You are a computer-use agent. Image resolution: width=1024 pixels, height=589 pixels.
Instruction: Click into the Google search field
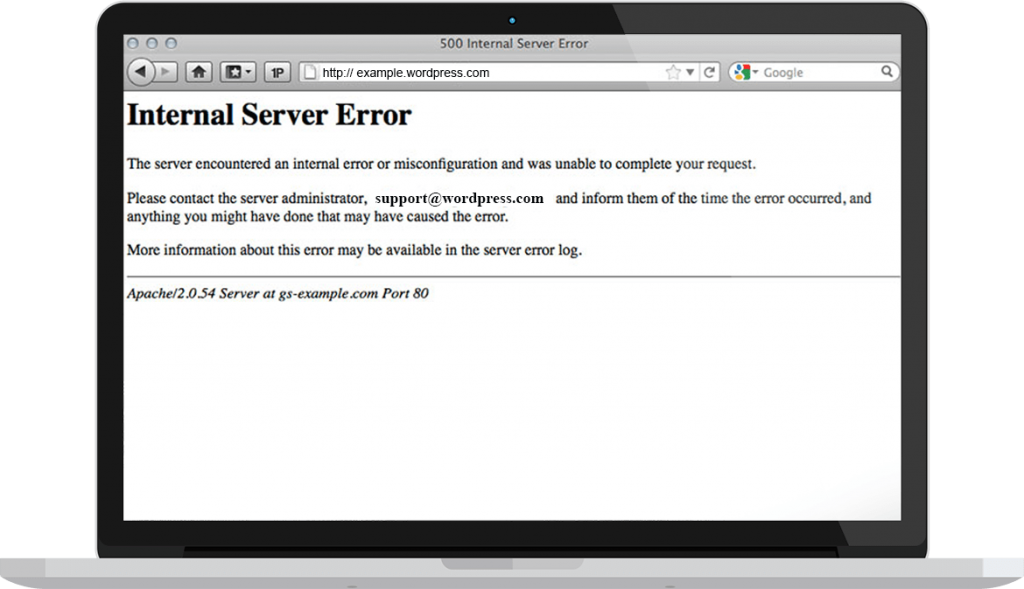pyautogui.click(x=820, y=72)
